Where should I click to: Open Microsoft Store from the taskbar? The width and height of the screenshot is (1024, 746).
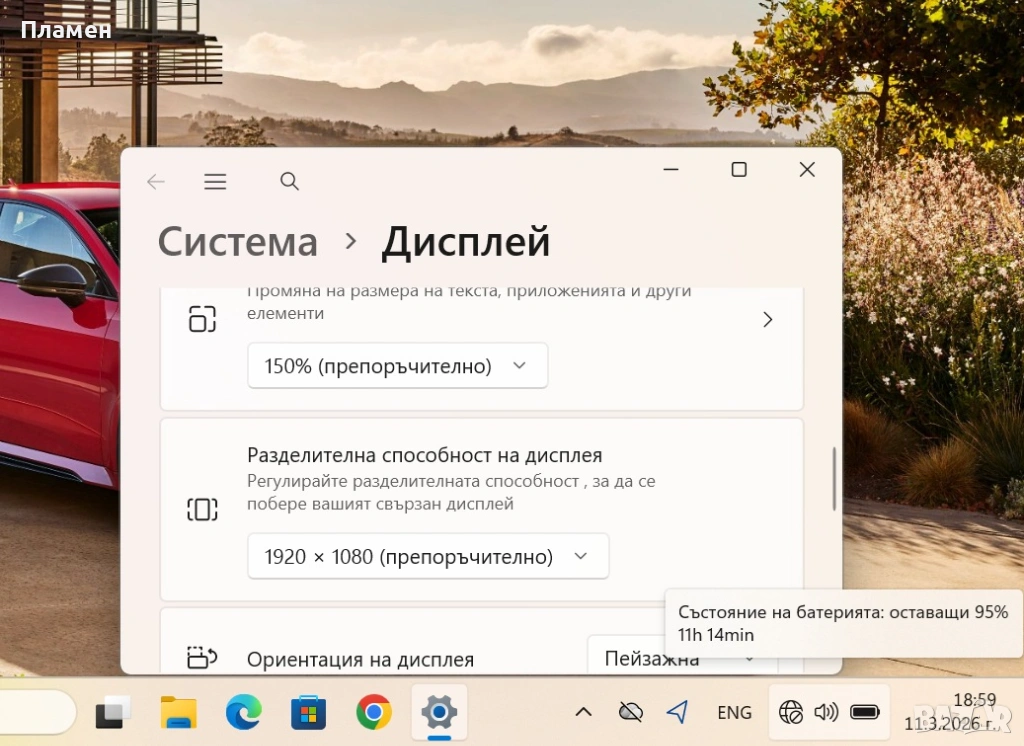tap(308, 712)
